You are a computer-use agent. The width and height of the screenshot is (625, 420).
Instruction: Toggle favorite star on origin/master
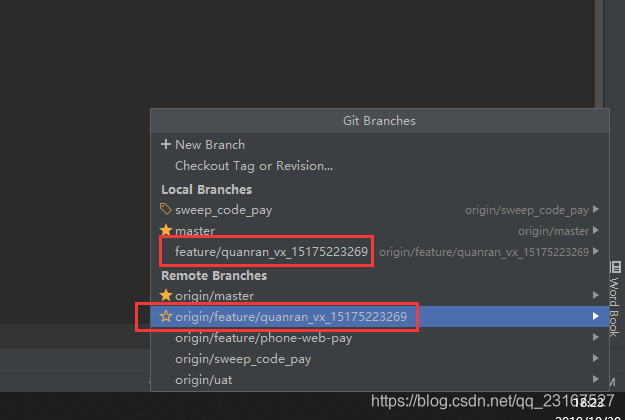pyautogui.click(x=165, y=295)
